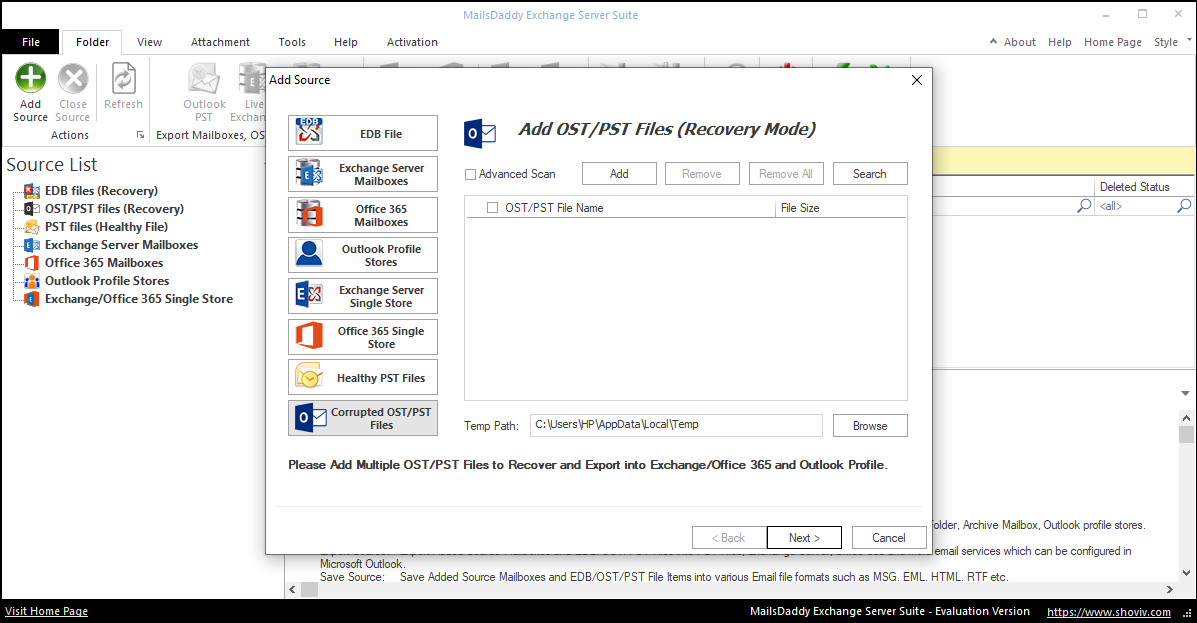Click the Add button in dialog
This screenshot has width=1197, height=623.
pos(619,173)
